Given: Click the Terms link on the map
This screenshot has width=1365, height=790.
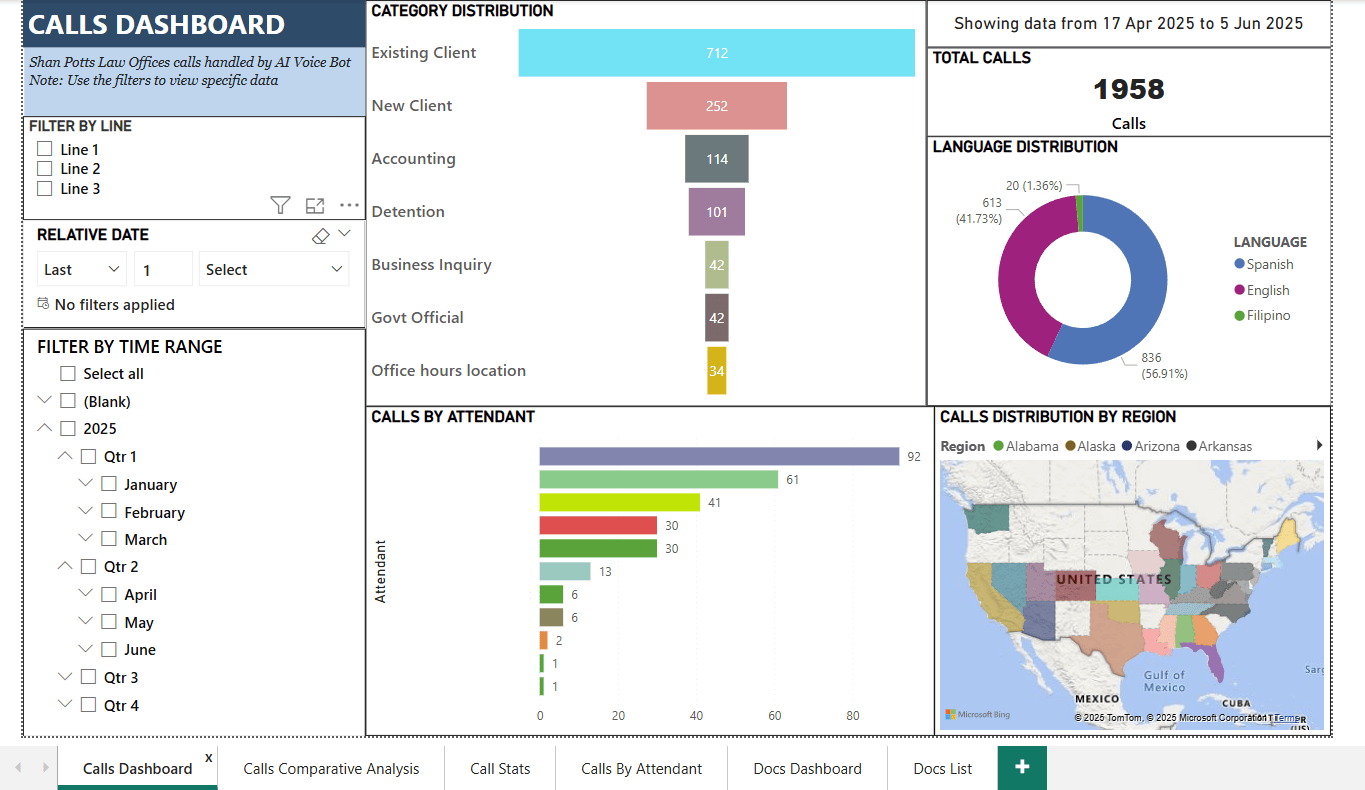Looking at the screenshot, I should (x=1287, y=718).
